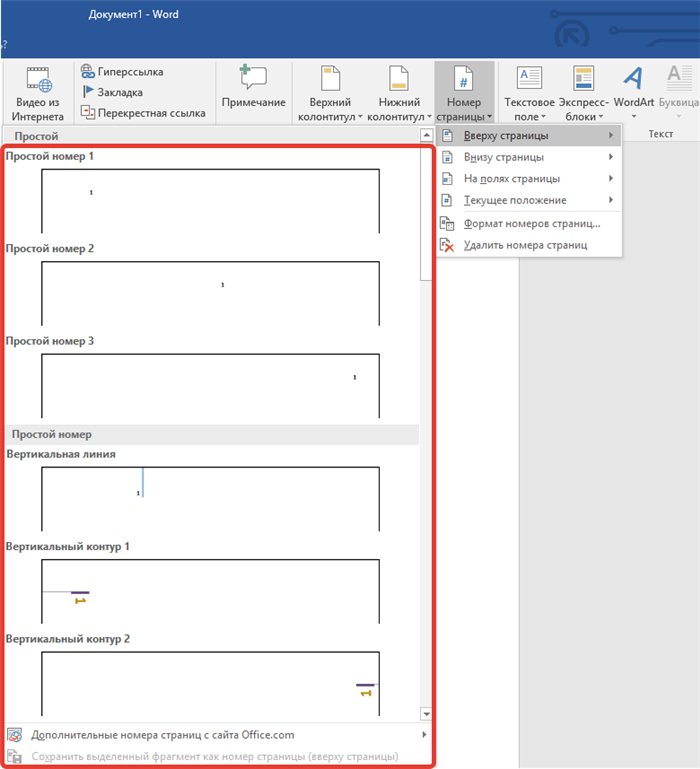Open the Видео из Интернета tool
The image size is (700, 769).
point(38,93)
